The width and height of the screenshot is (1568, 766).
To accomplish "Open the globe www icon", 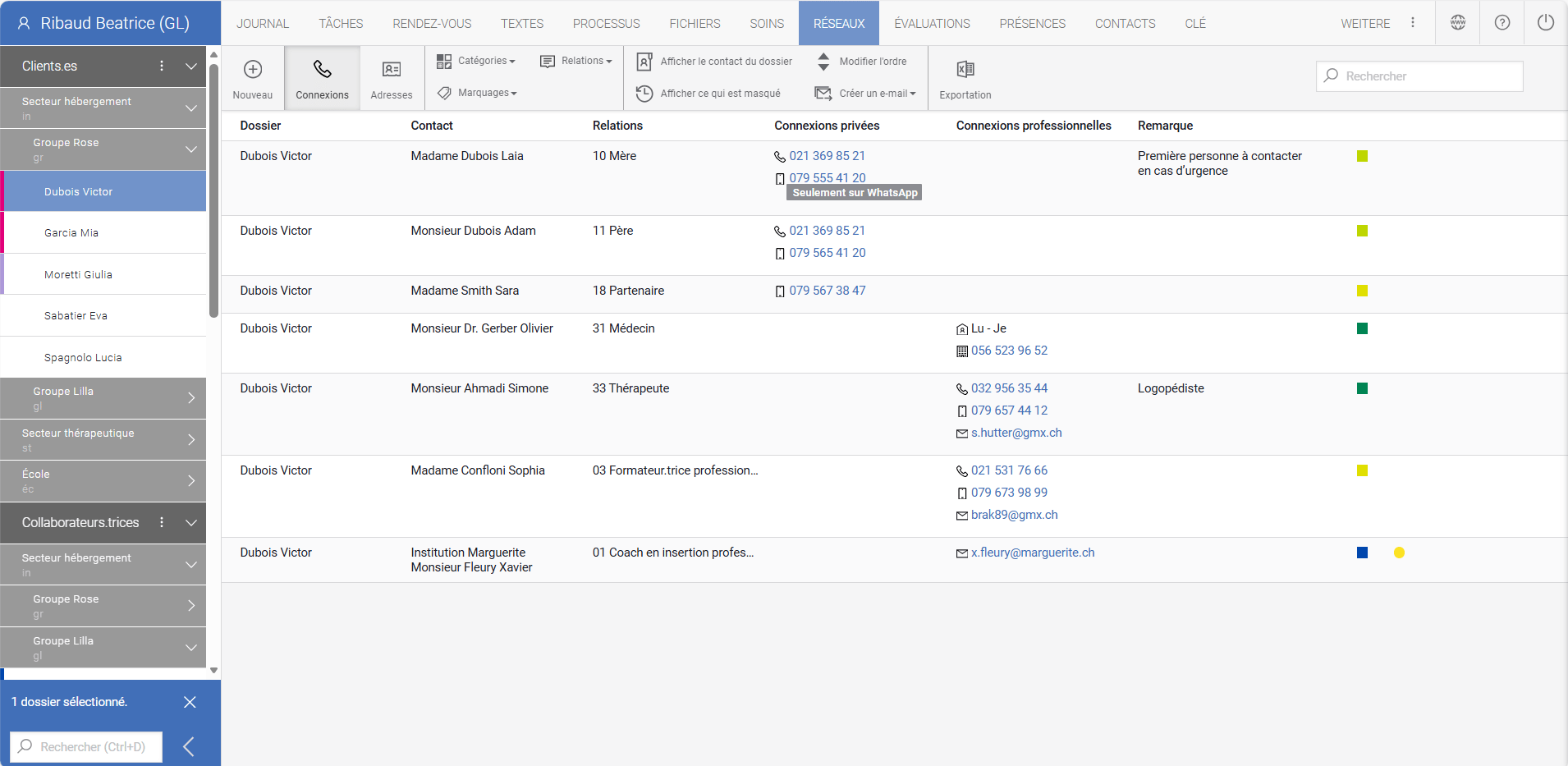I will pos(1457,23).
